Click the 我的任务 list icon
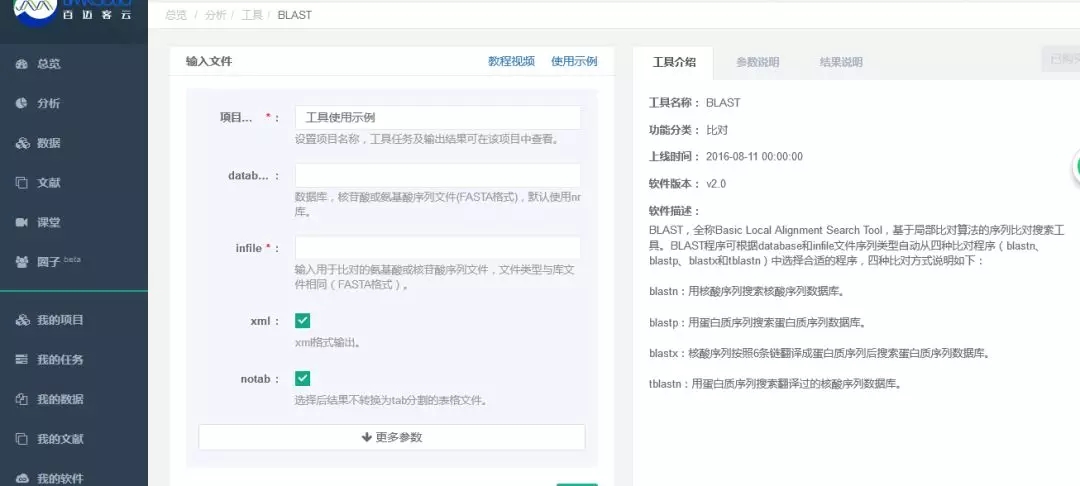 tap(21, 360)
